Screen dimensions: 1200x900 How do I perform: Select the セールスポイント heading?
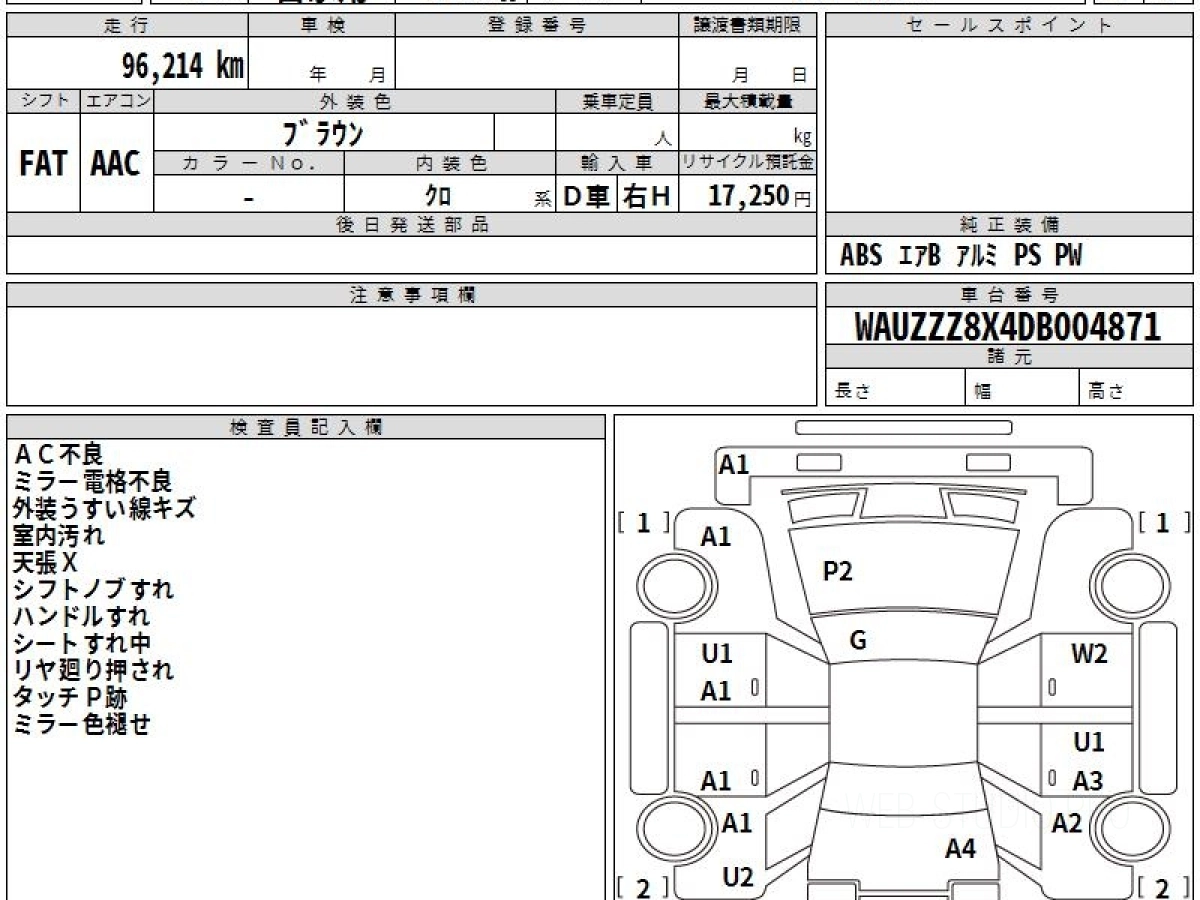point(1009,26)
